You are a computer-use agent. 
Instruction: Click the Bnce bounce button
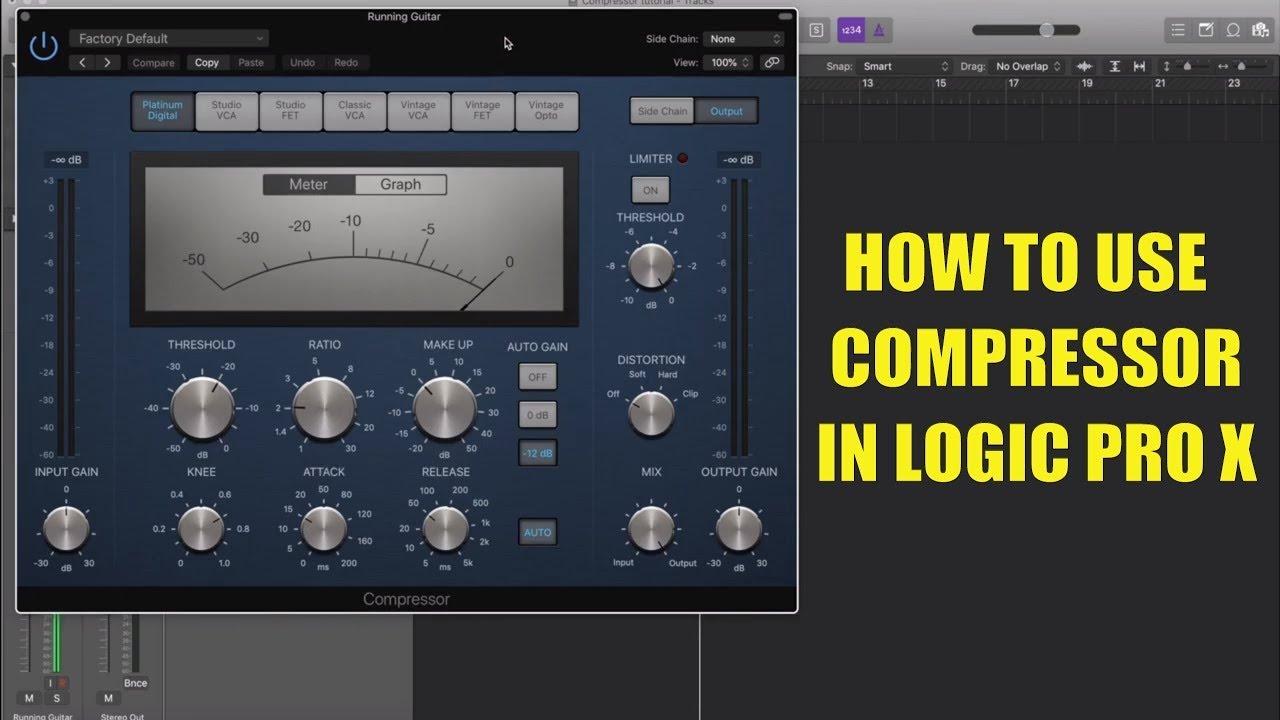[x=135, y=683]
